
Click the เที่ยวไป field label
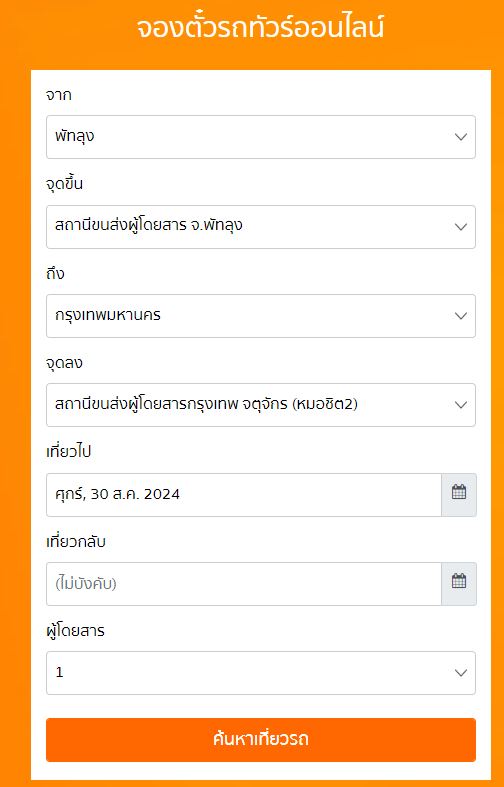tap(68, 452)
